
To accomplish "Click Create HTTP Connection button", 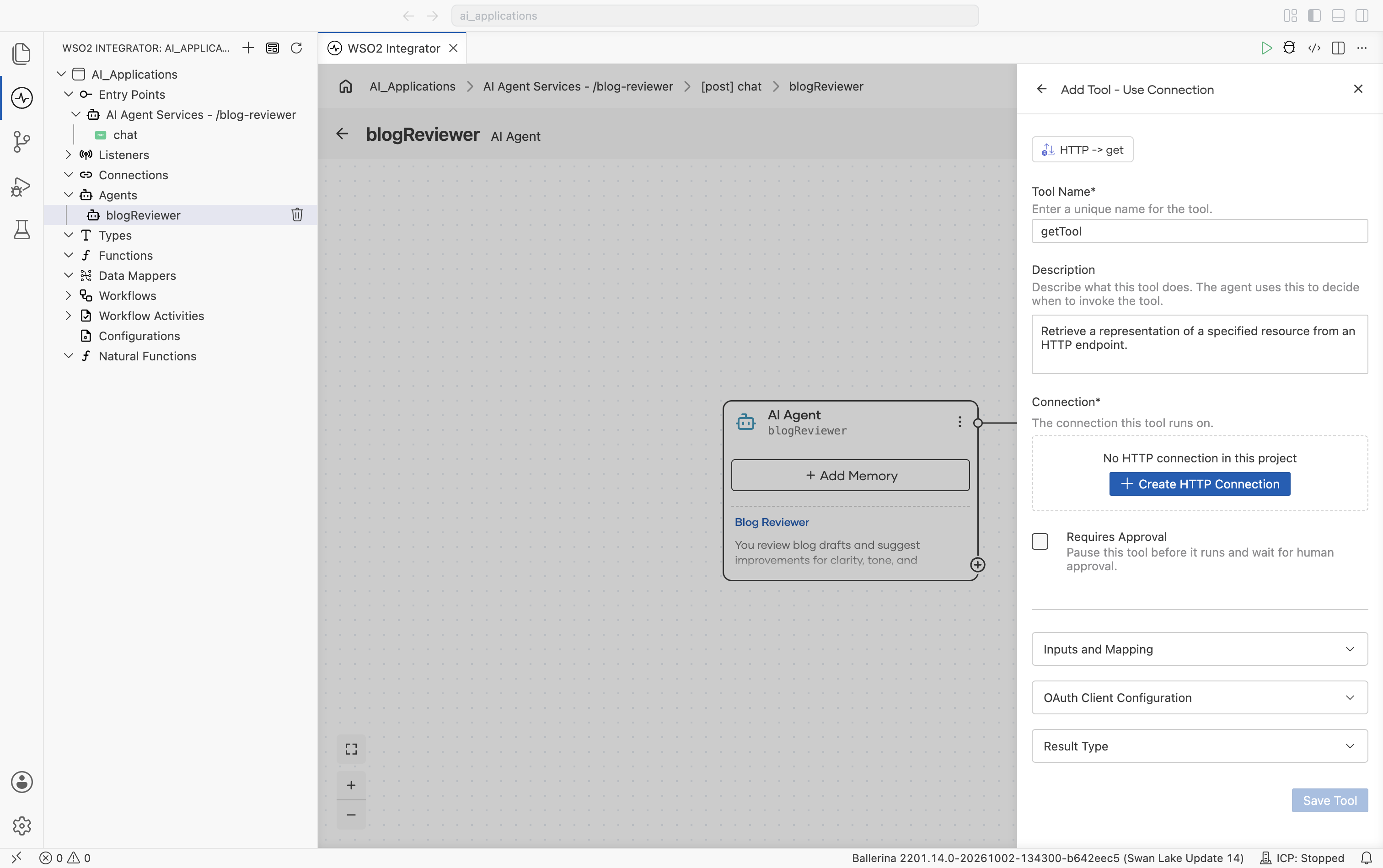I will [x=1199, y=484].
